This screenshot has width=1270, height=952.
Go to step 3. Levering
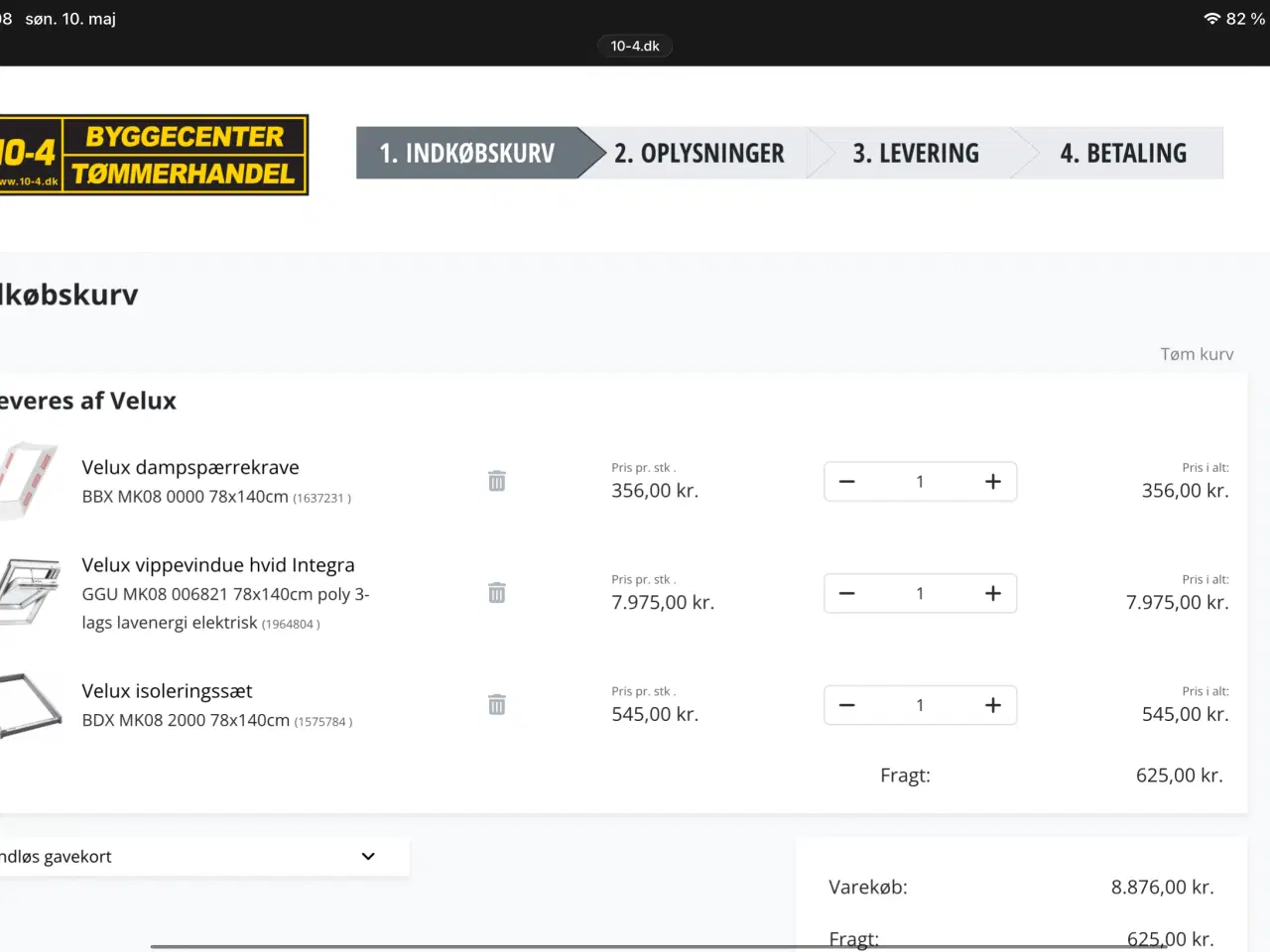tap(916, 153)
